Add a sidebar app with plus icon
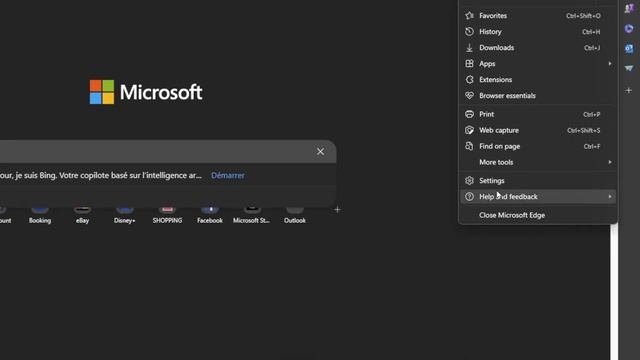 click(629, 90)
